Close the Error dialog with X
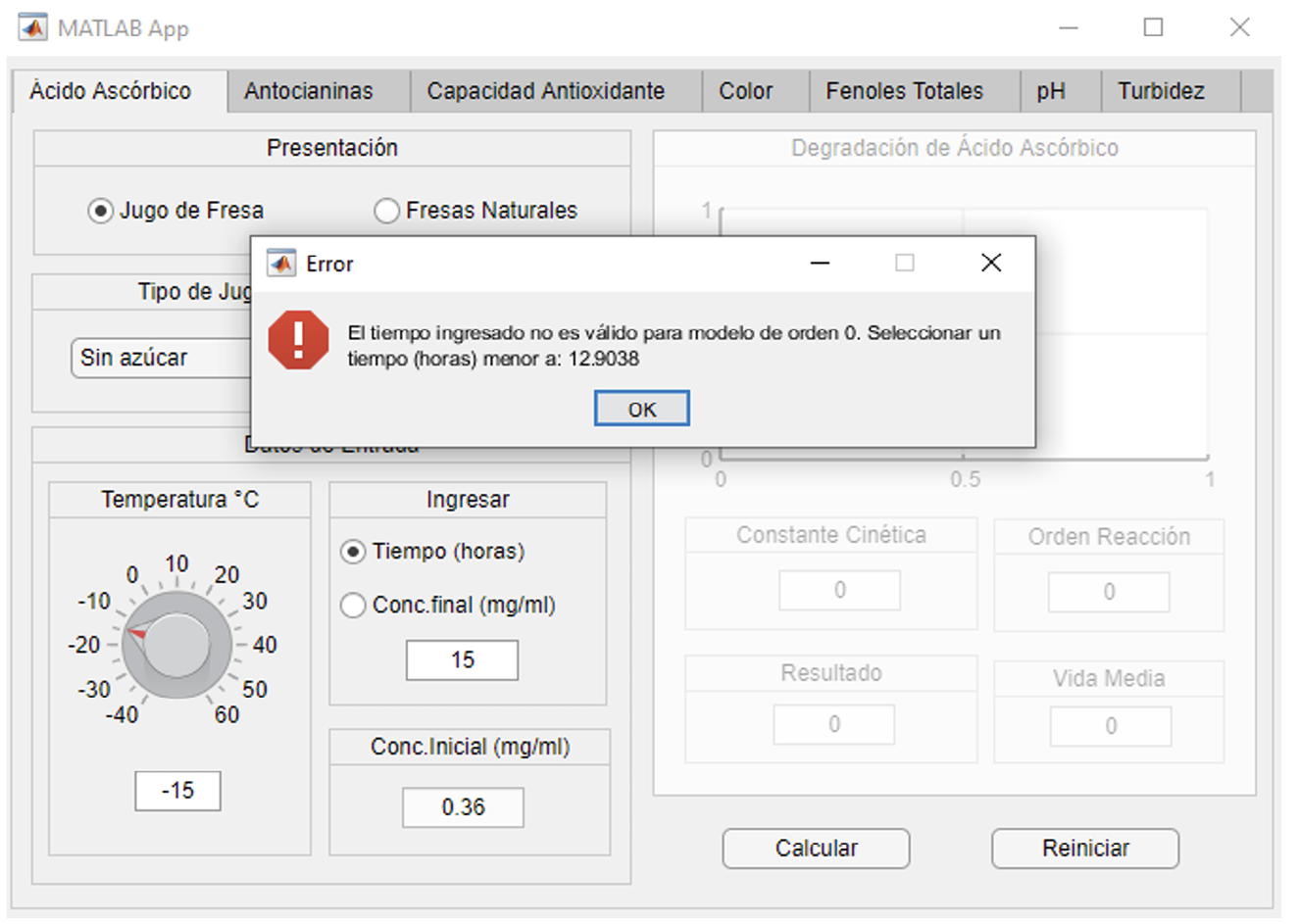1299x924 pixels. pos(991,263)
